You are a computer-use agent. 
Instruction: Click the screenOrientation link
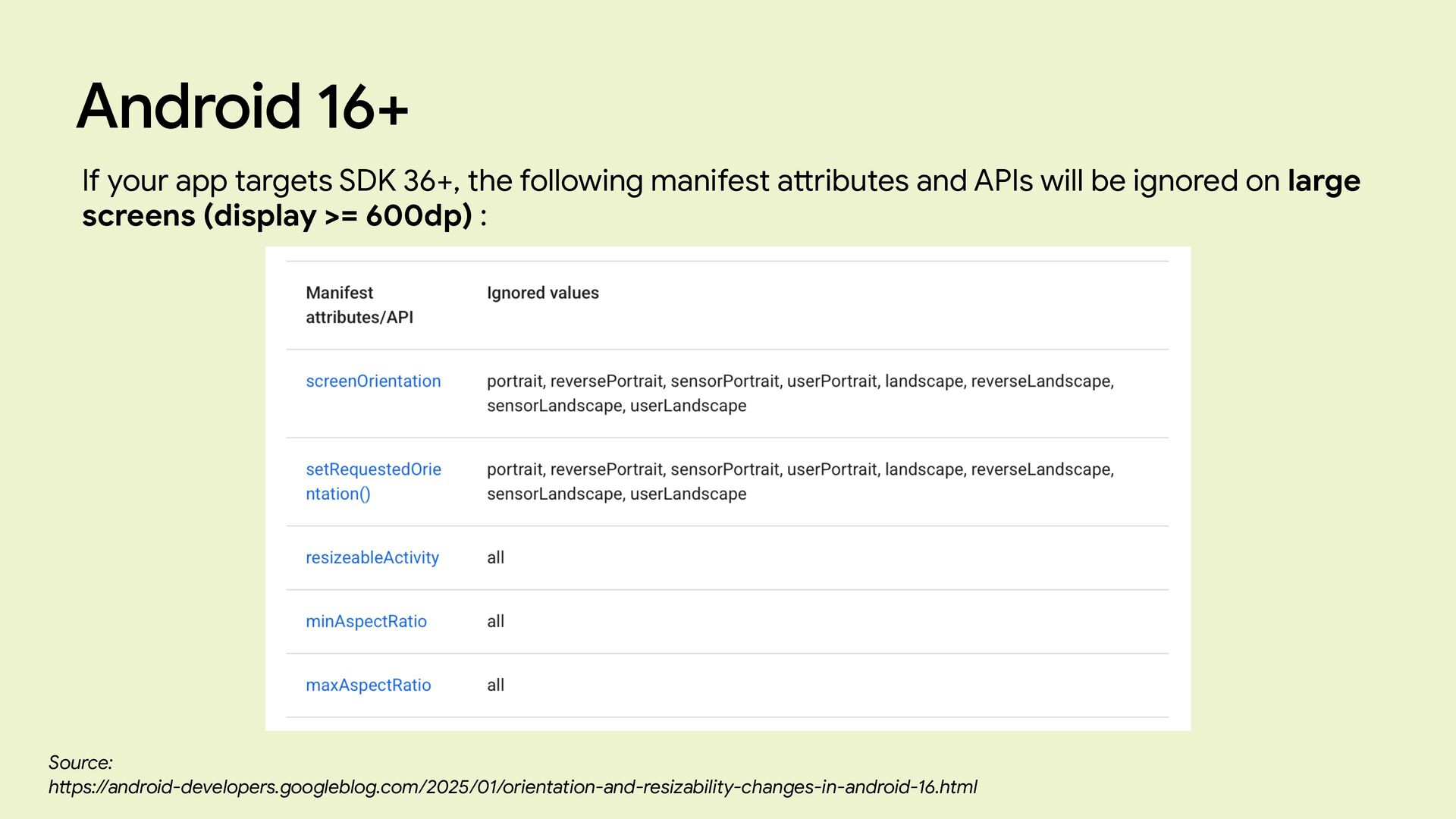pos(372,381)
